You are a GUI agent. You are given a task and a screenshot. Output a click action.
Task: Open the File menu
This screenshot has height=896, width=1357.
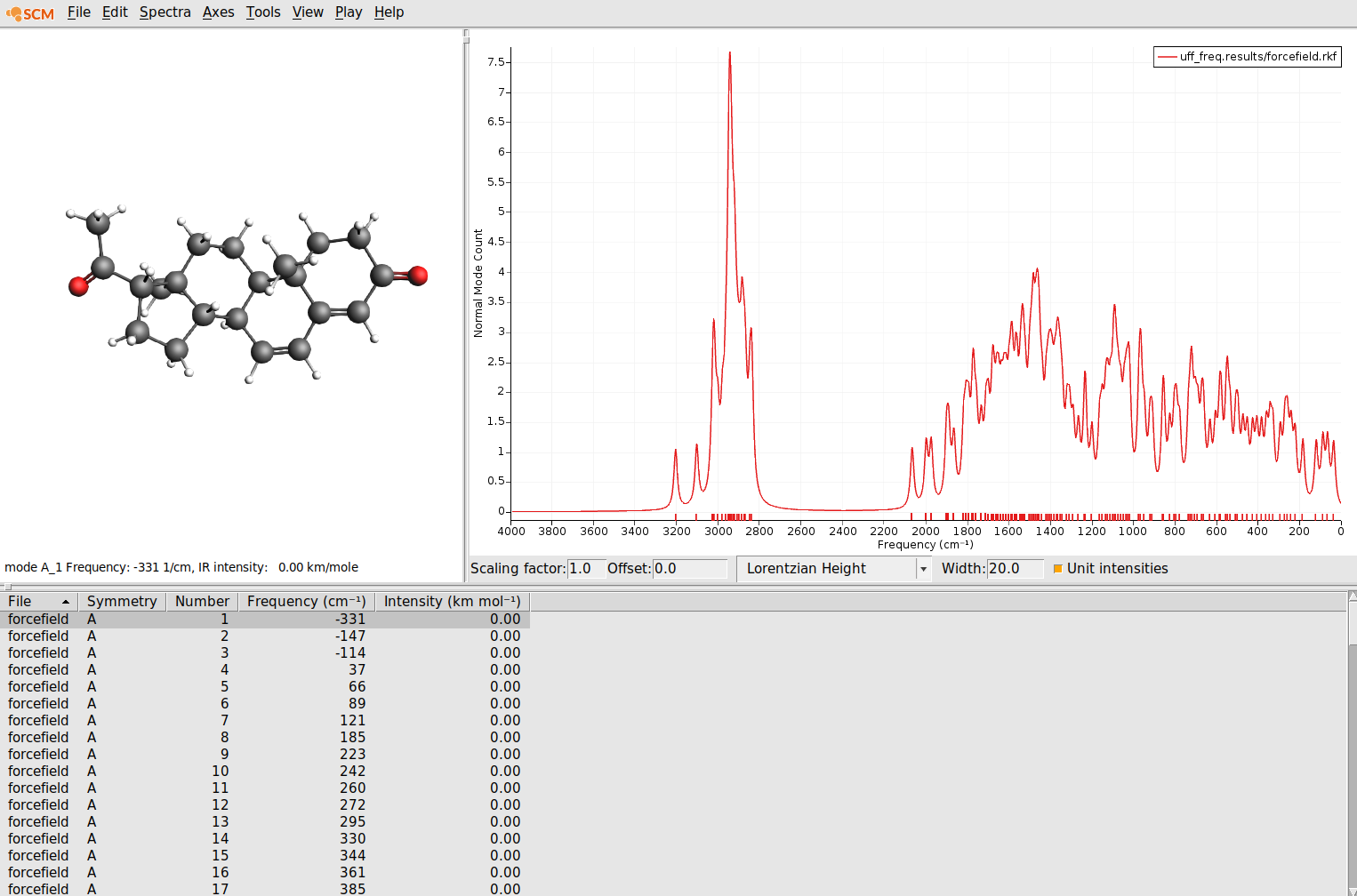(x=79, y=12)
